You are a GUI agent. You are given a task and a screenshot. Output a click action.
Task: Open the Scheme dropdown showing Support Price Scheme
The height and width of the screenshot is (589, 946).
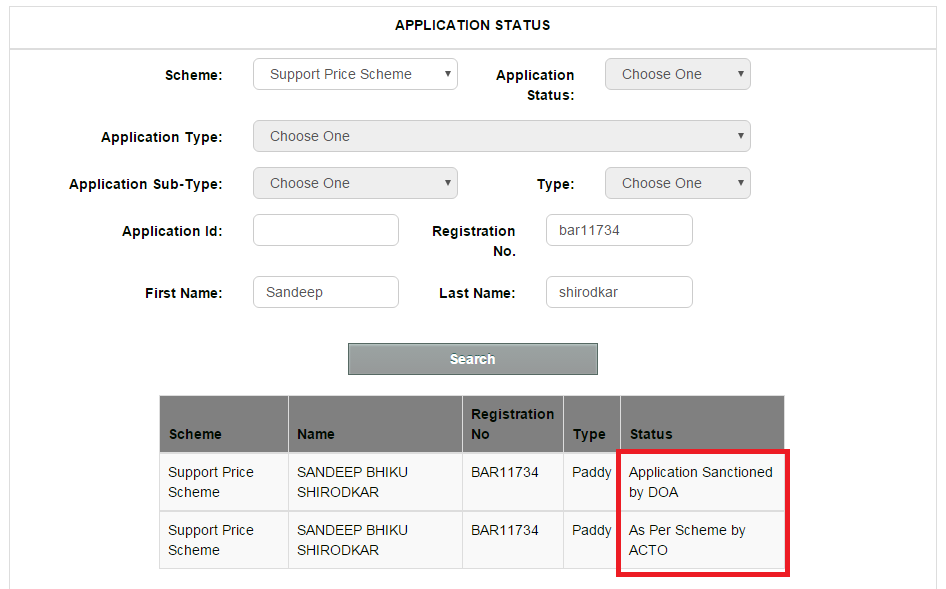coord(355,74)
